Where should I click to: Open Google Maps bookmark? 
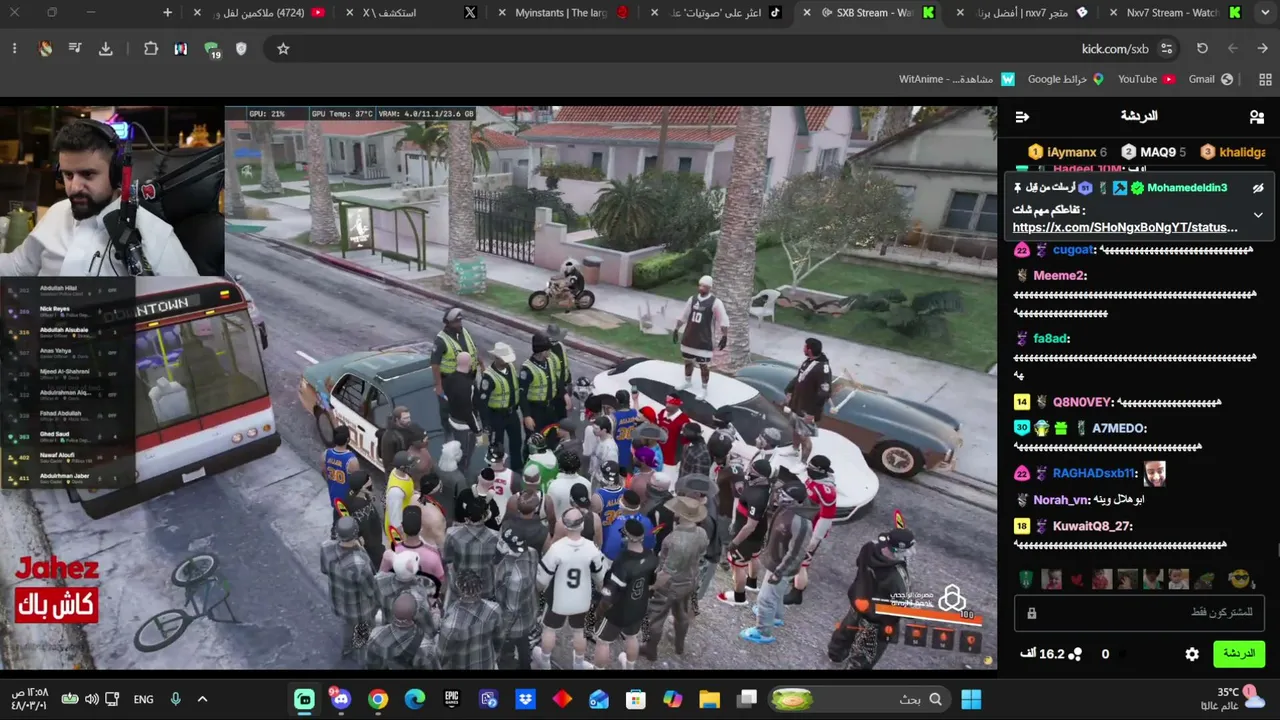tap(1066, 79)
